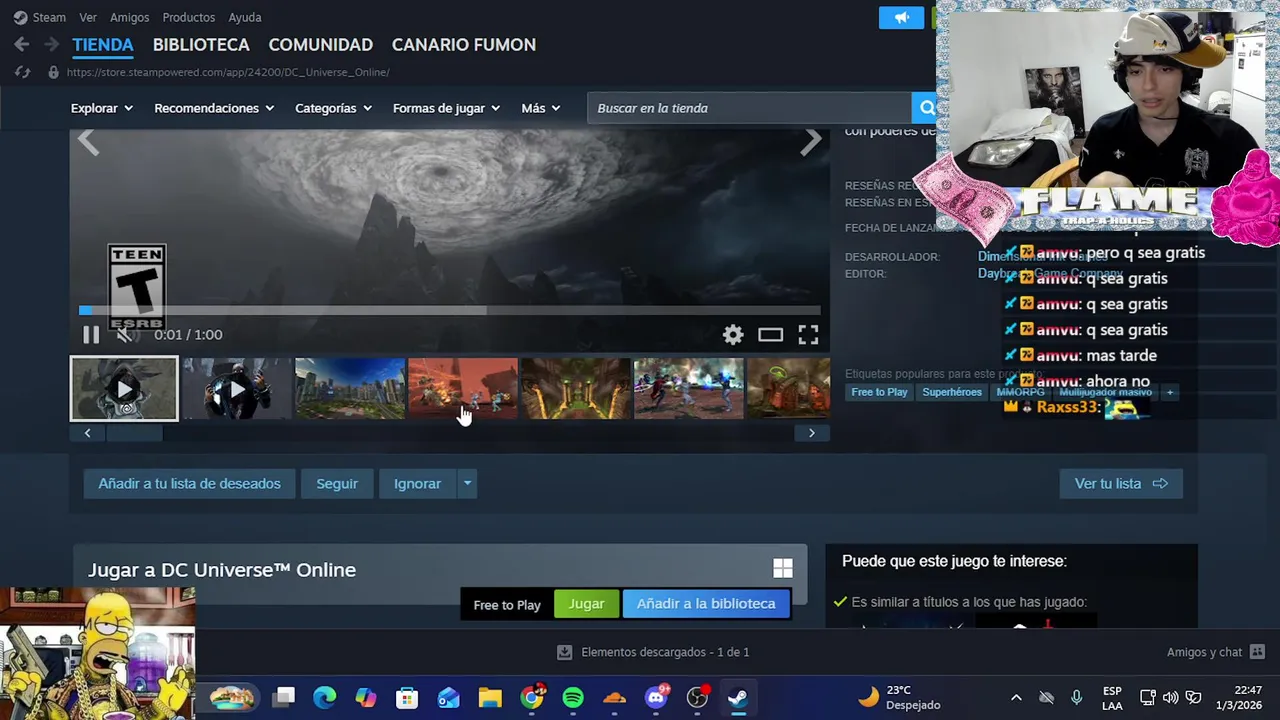
Task: Open the Ignorar options dropdown arrow
Action: 467,484
